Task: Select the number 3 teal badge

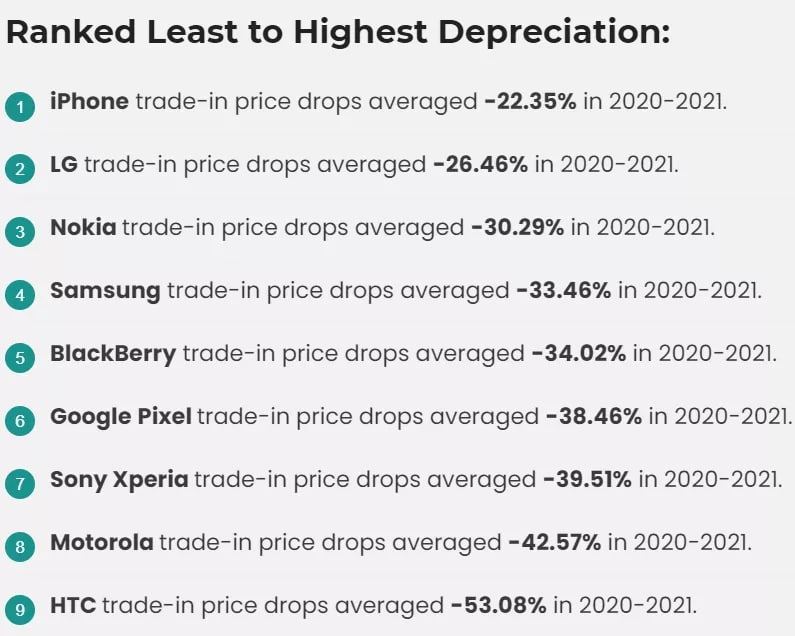Action: (x=19, y=232)
